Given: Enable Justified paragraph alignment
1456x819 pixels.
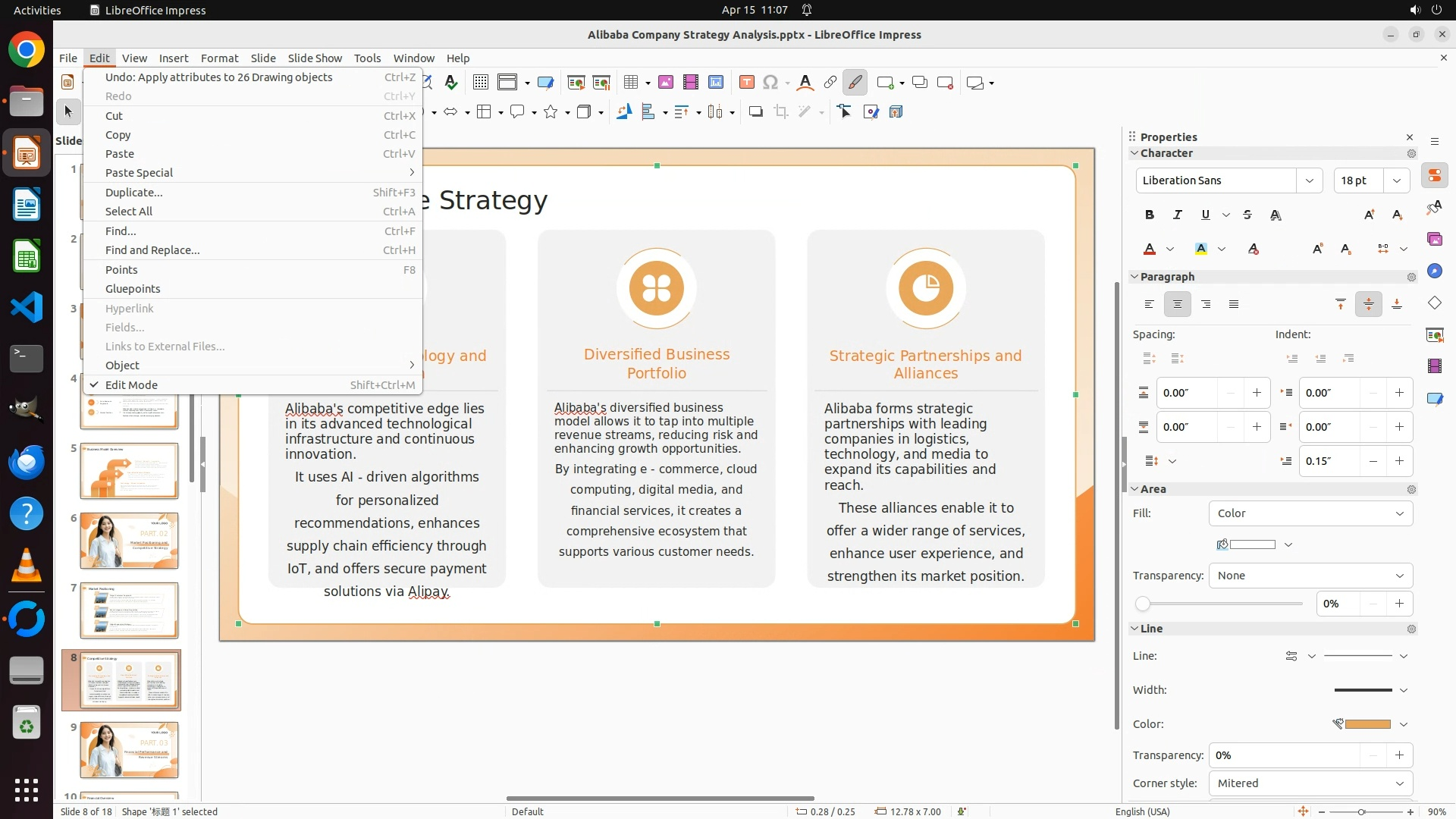Looking at the screenshot, I should pos(1234,305).
